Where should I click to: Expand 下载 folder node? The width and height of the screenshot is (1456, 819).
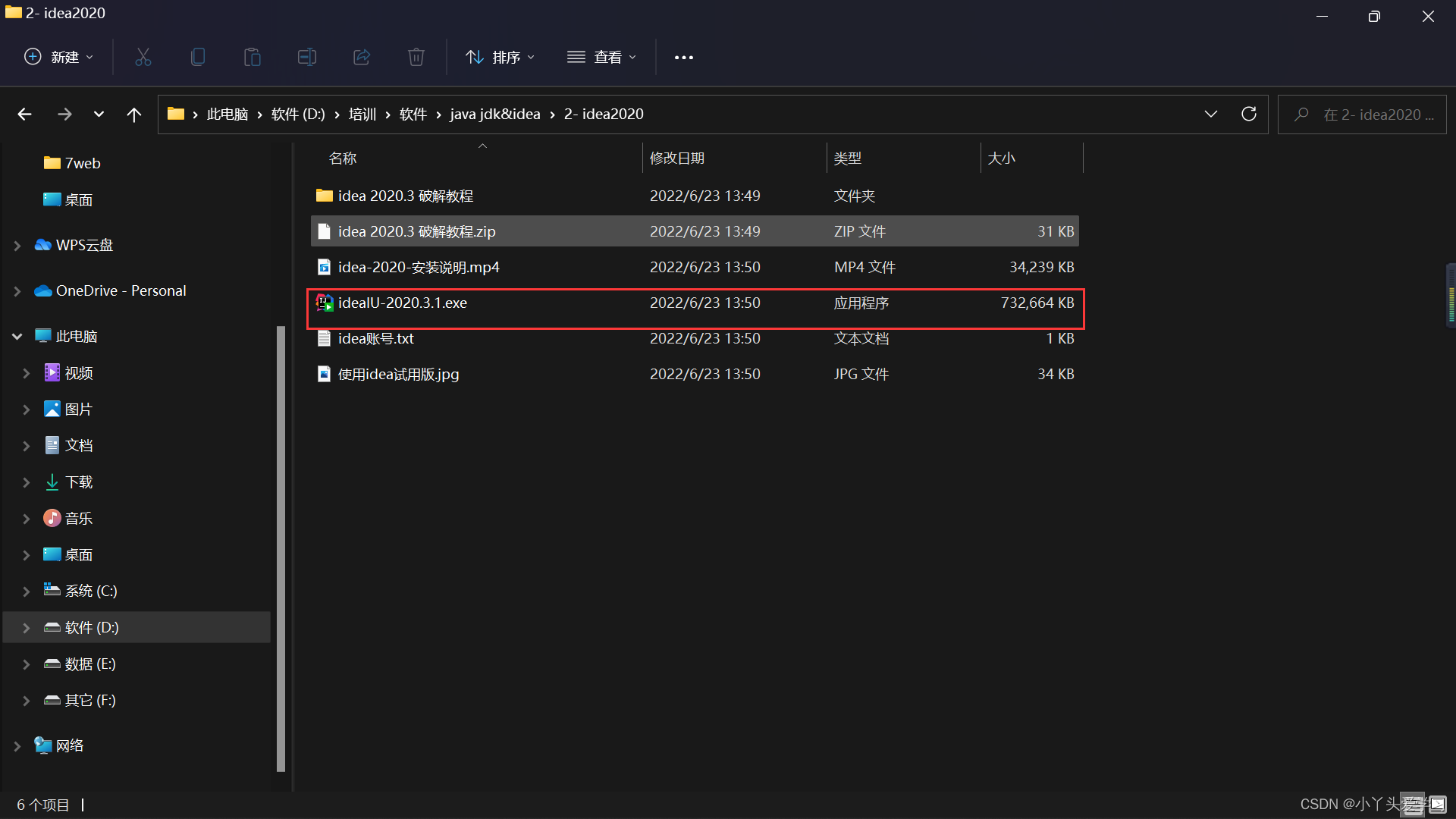tap(27, 482)
